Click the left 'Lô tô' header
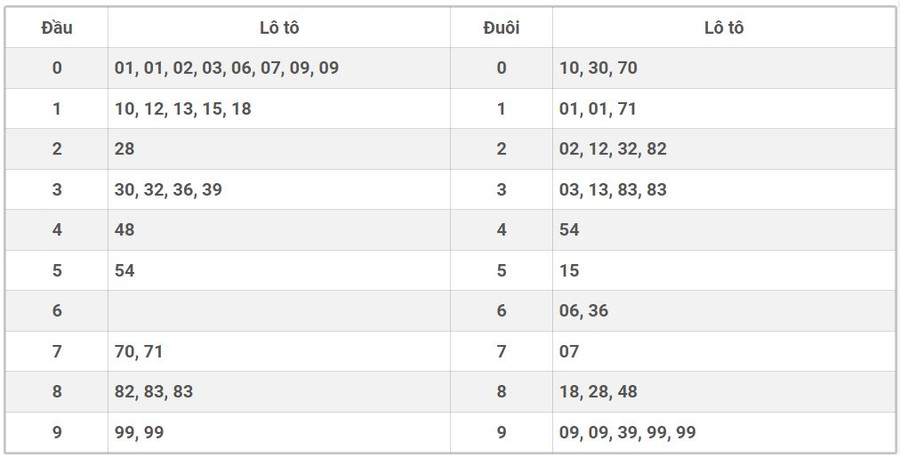900x457 pixels. [279, 28]
